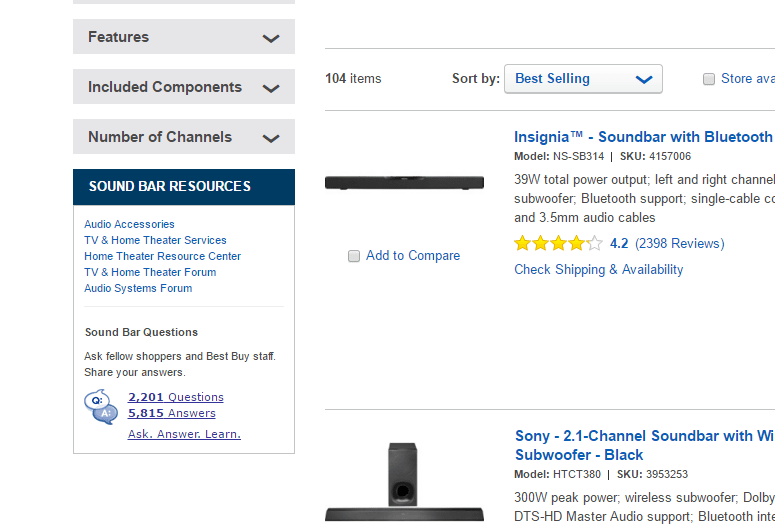Enable the Store availability checkbox
This screenshot has width=775, height=525.
[709, 79]
